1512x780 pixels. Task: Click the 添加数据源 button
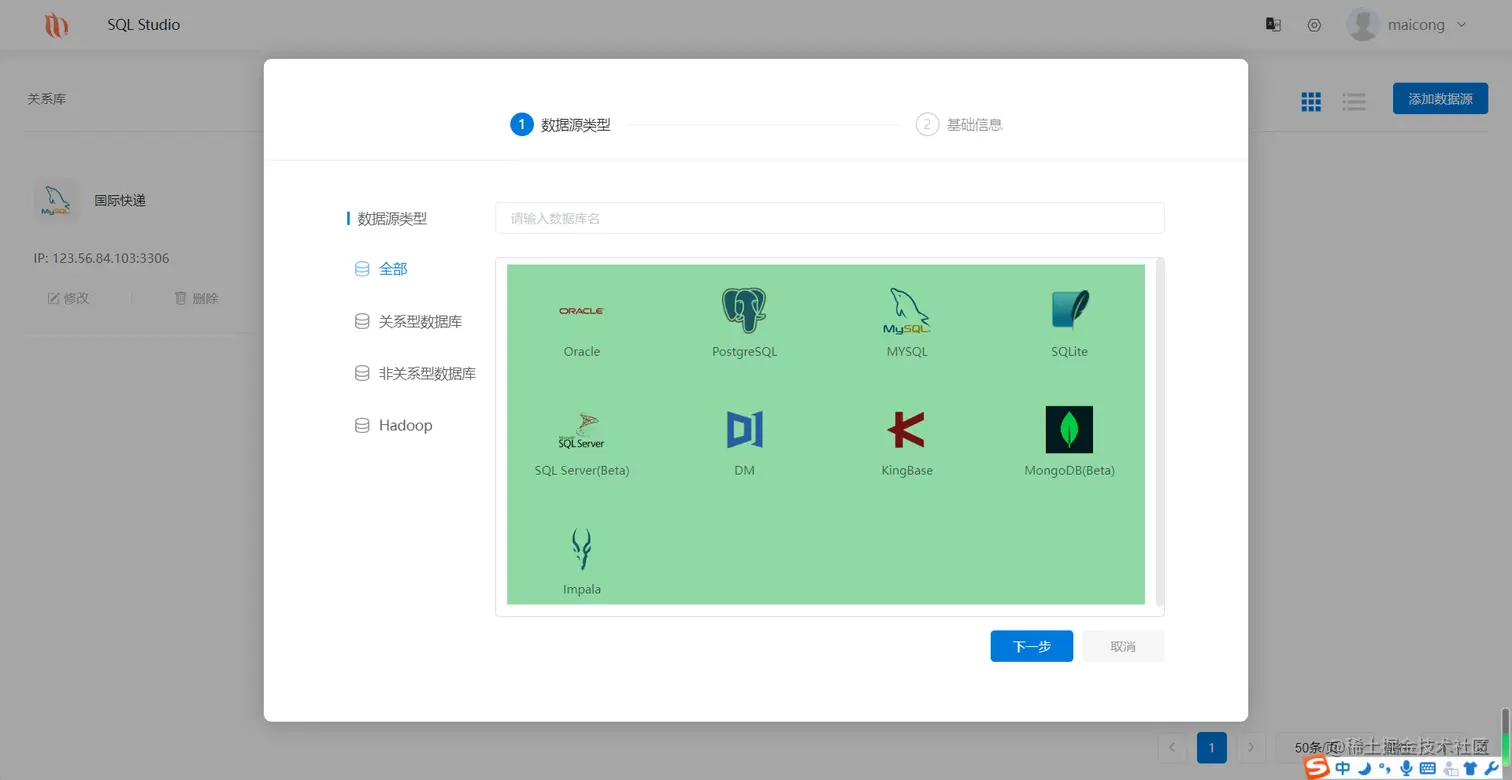point(1440,99)
